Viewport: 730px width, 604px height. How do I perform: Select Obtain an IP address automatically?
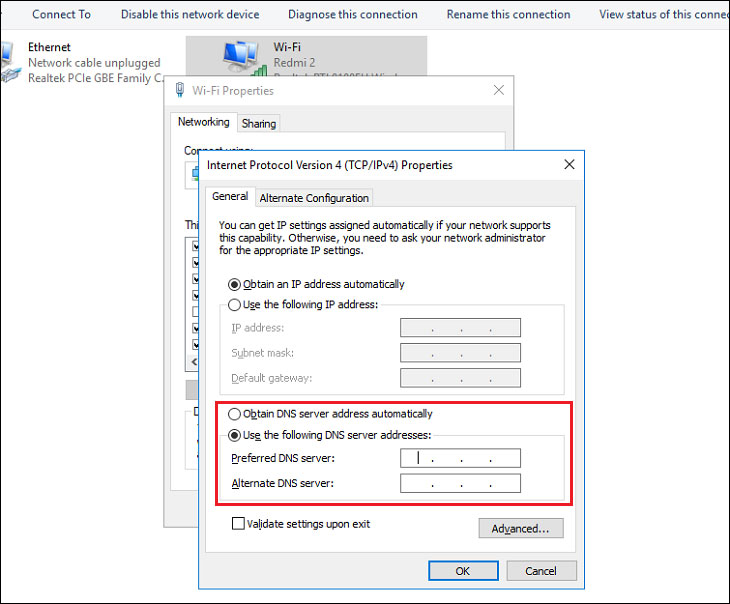tap(235, 284)
